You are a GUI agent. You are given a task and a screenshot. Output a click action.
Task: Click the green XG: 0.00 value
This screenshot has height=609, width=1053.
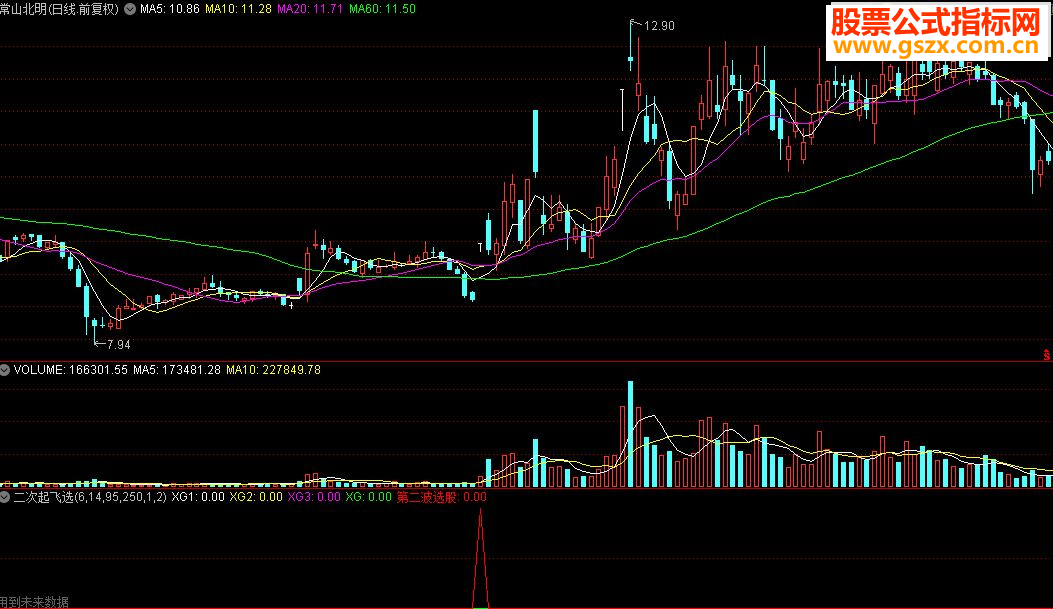[369, 498]
